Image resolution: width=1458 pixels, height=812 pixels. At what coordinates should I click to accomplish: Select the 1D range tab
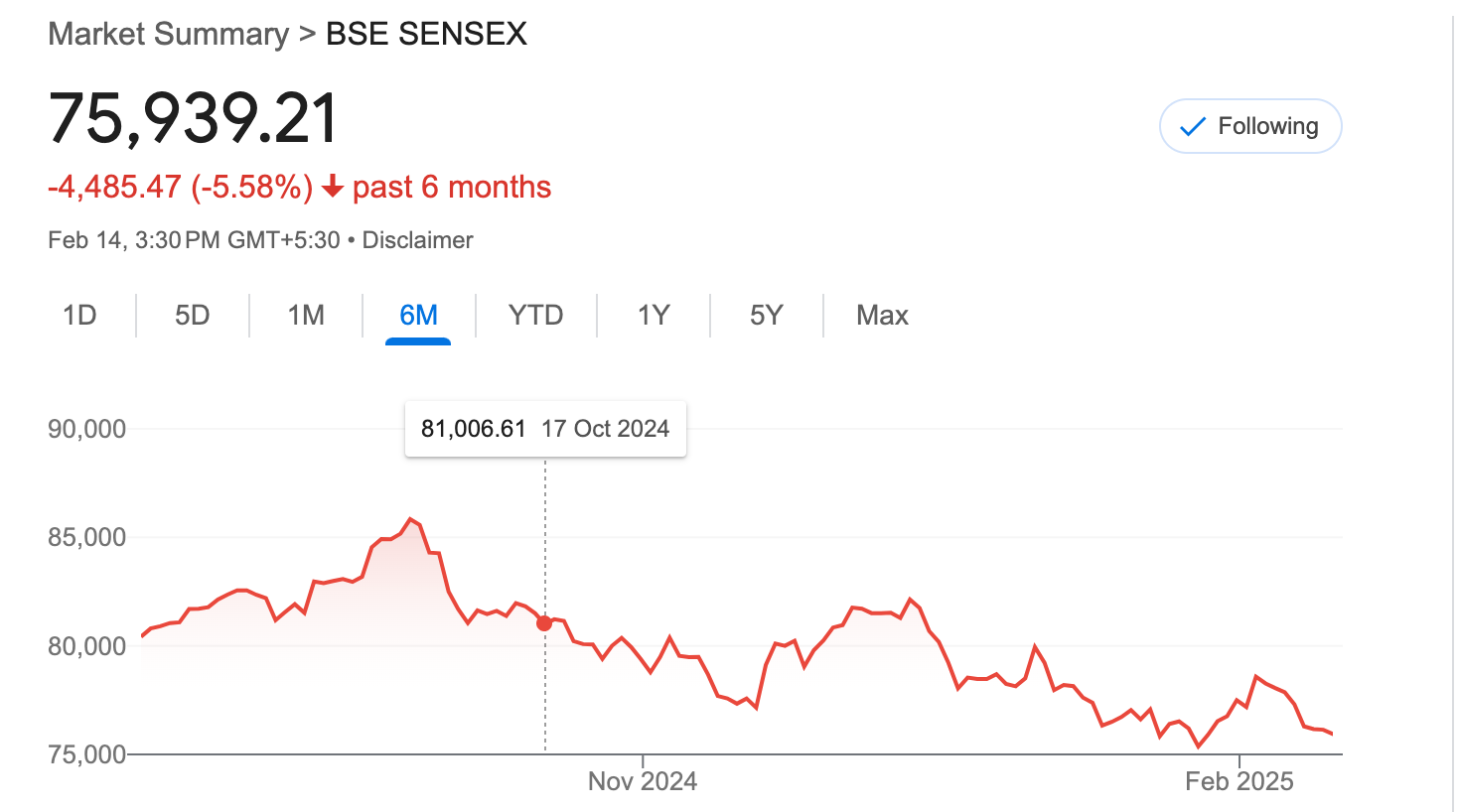(79, 316)
